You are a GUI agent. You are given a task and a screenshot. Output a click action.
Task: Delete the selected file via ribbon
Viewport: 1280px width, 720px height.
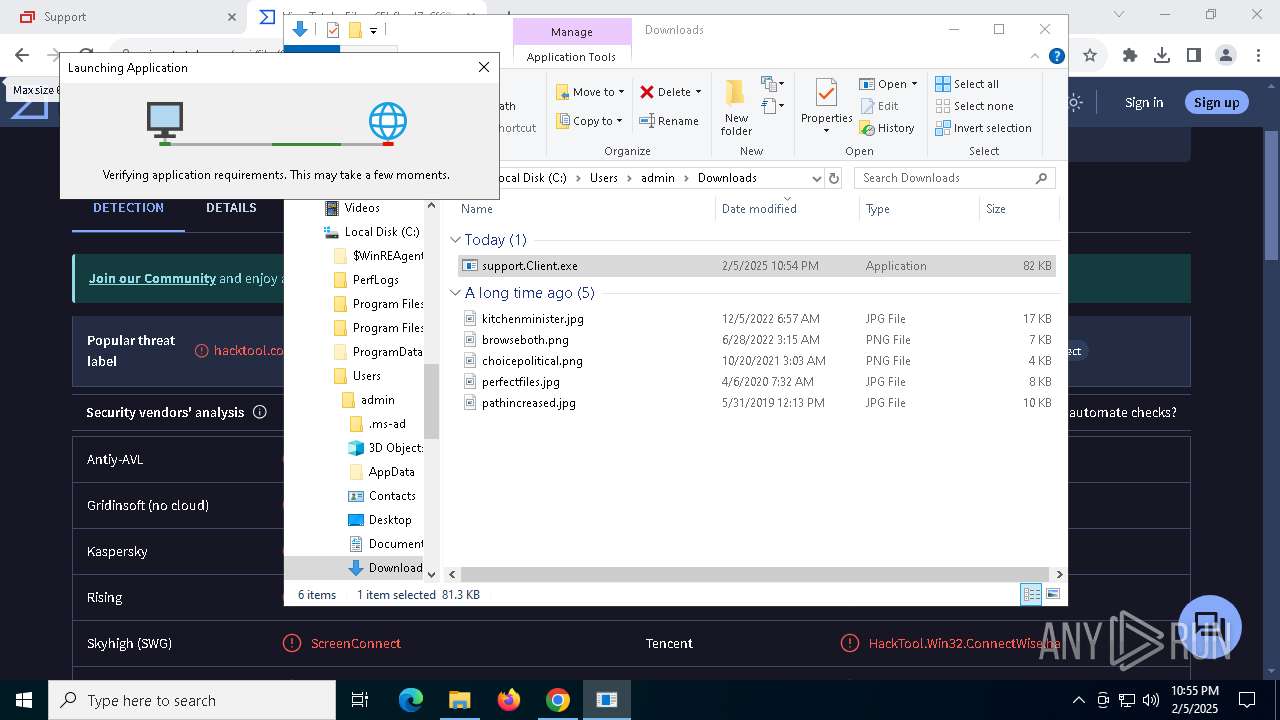click(670, 92)
